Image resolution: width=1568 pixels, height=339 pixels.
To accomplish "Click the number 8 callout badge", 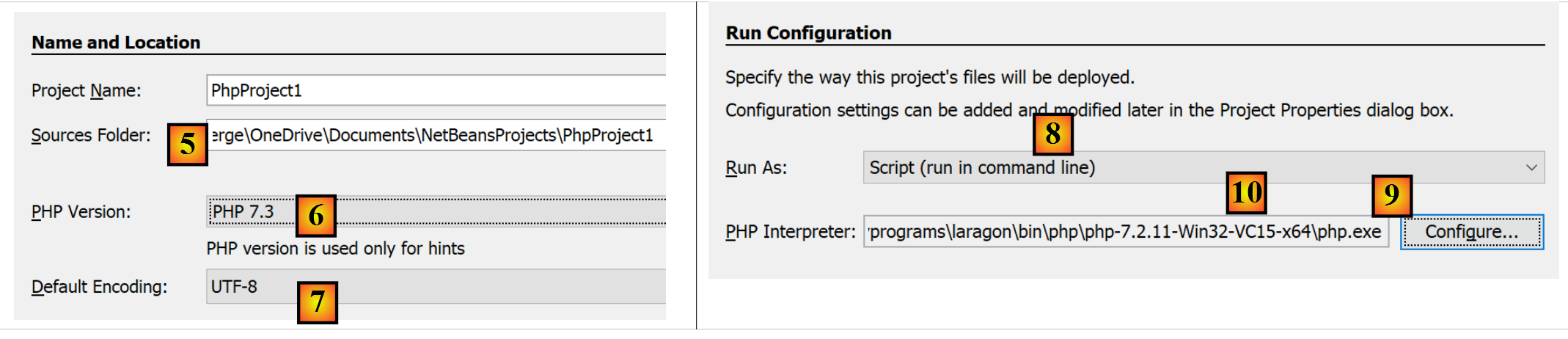I will (x=1052, y=134).
